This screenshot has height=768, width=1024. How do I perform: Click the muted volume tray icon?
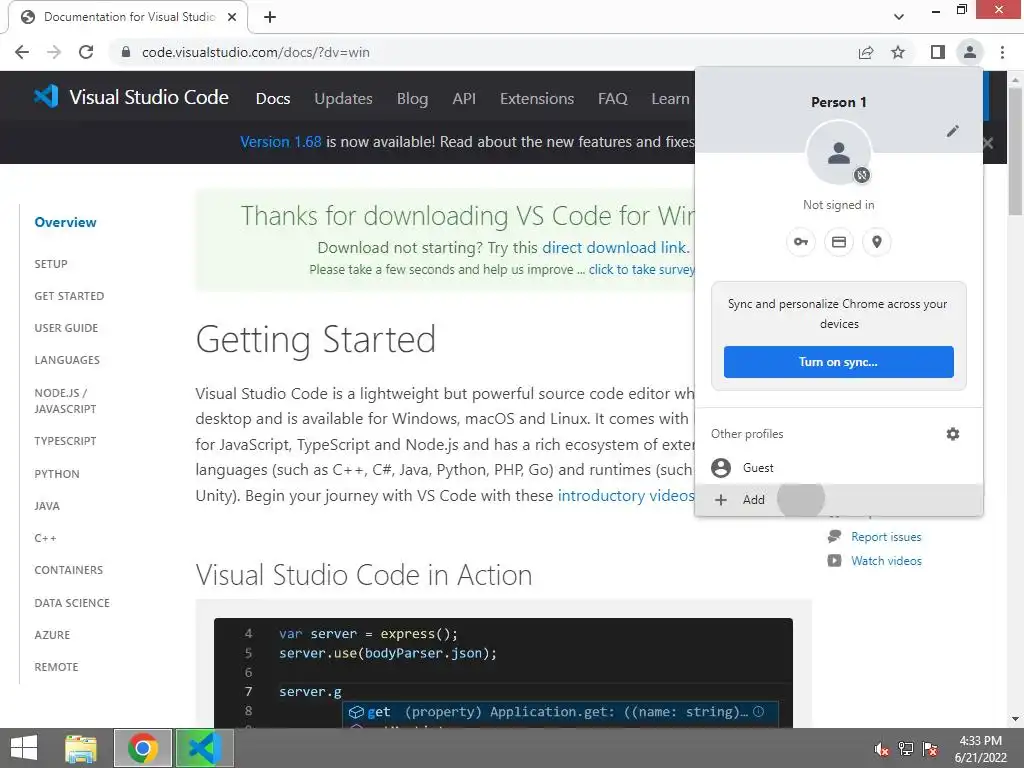(x=882, y=749)
